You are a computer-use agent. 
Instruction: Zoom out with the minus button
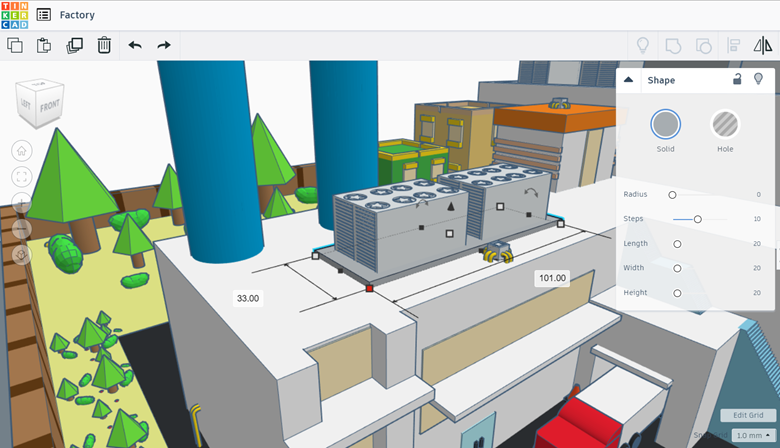click(21, 229)
